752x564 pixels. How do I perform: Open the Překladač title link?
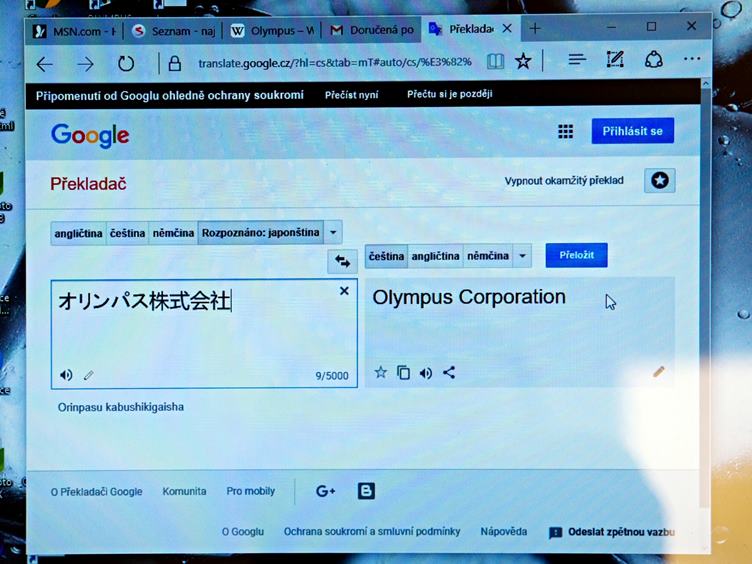[x=88, y=184]
